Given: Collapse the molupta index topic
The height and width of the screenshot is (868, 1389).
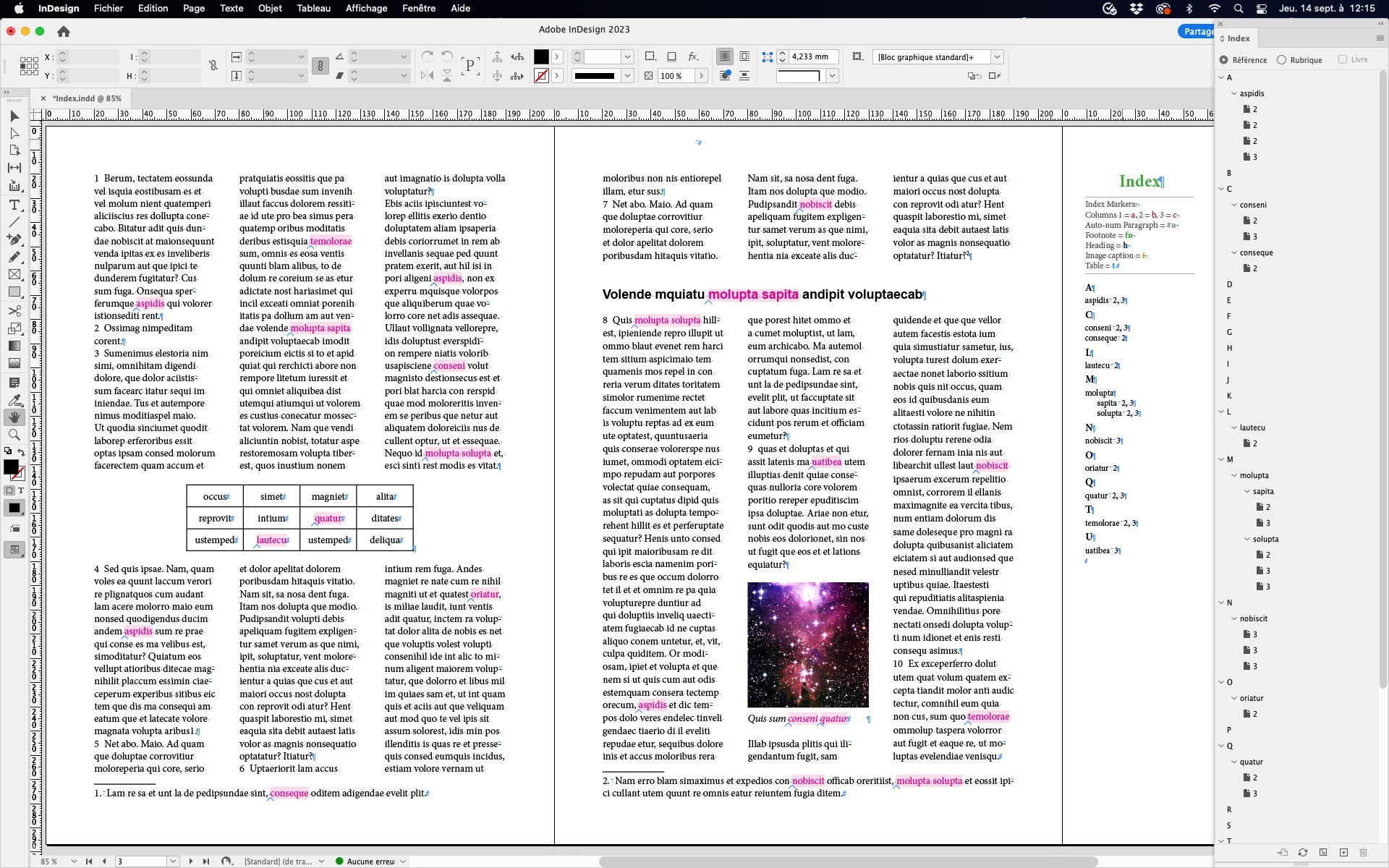Looking at the screenshot, I should [x=1234, y=475].
